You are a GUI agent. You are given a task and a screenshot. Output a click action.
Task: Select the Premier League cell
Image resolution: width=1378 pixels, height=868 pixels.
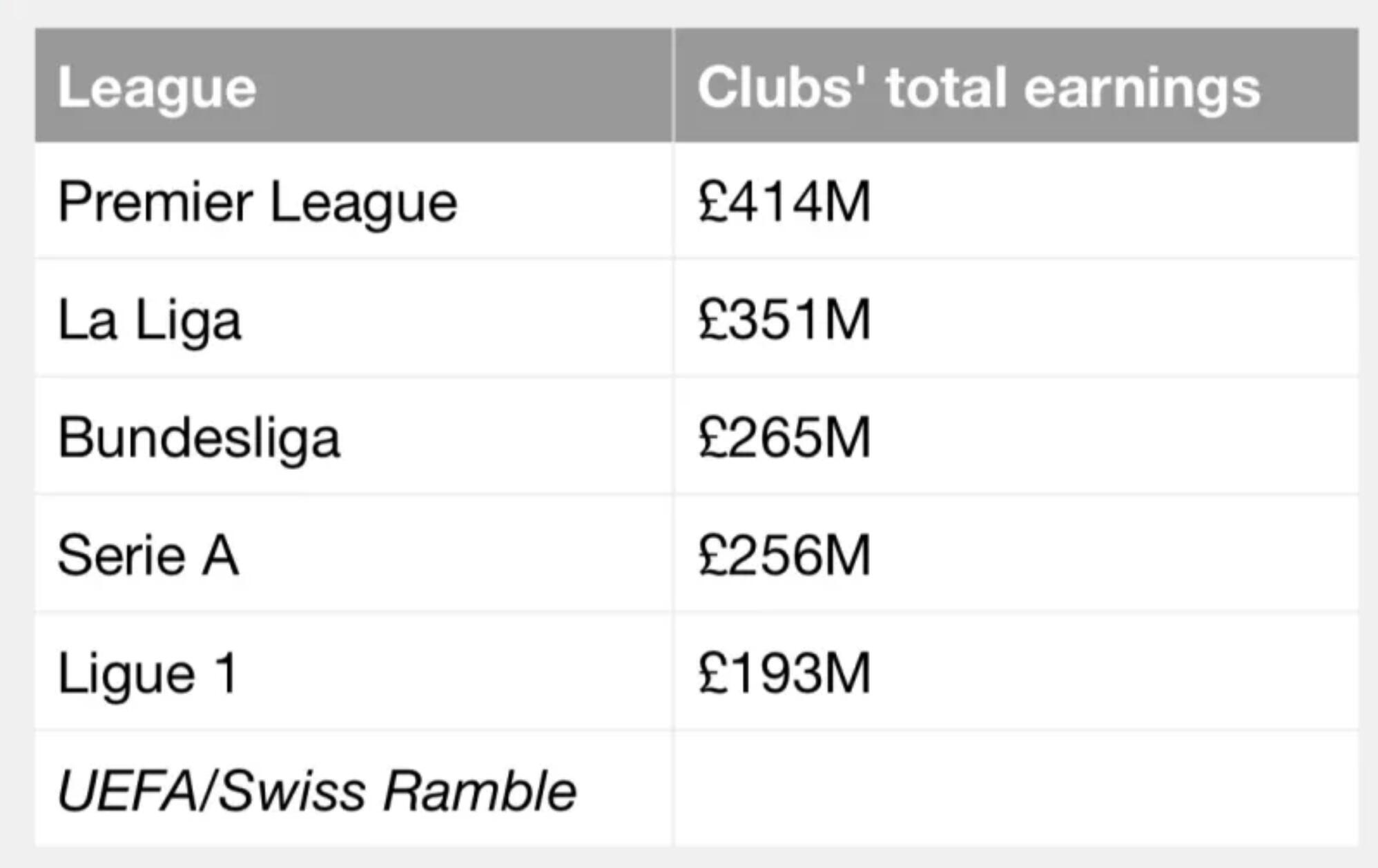click(x=258, y=202)
